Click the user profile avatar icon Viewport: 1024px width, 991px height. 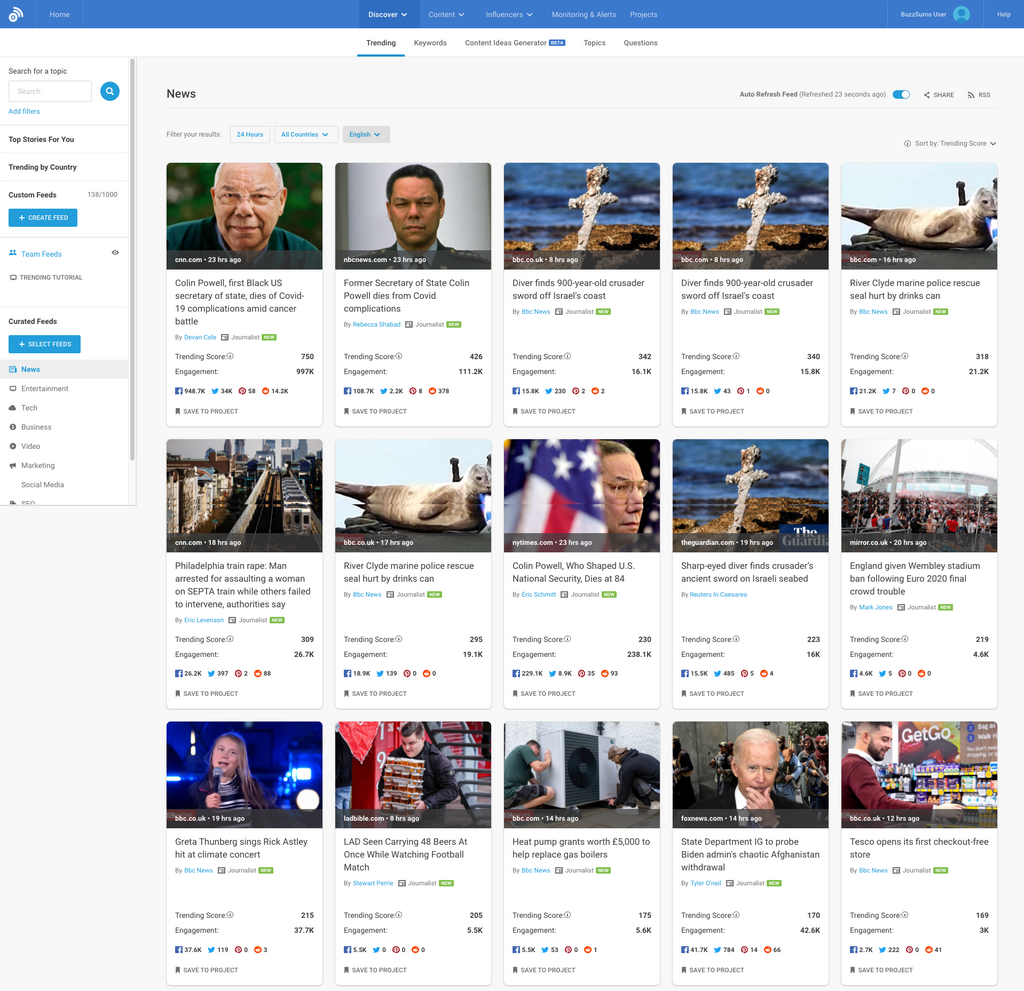(961, 14)
